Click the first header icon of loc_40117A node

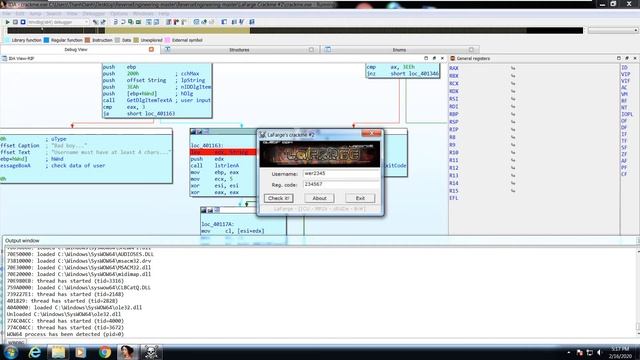click(x=204, y=210)
